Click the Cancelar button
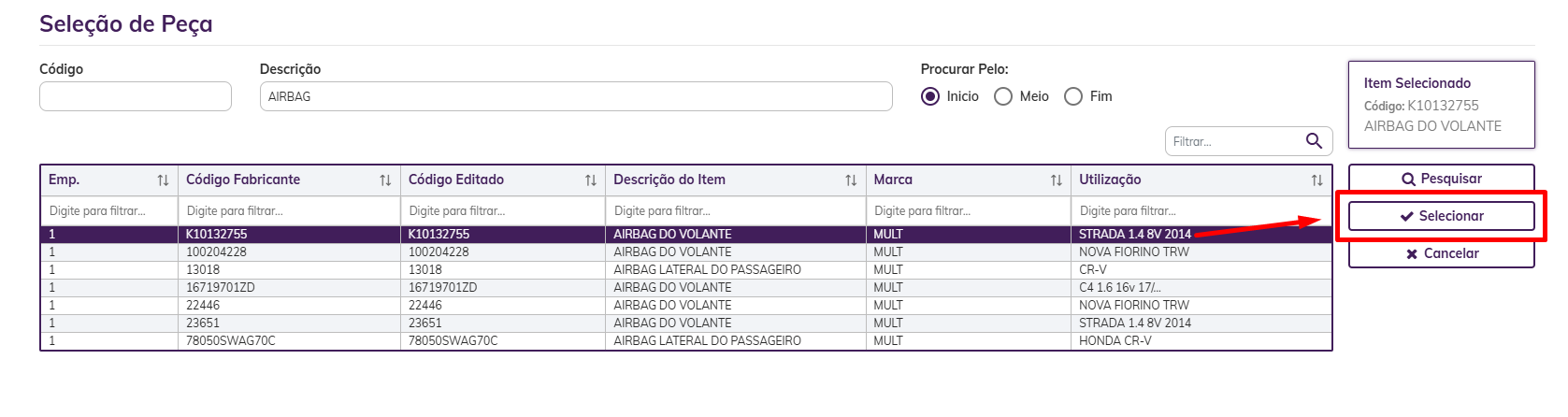Viewport: 1568px width, 417px height. coord(1441,253)
